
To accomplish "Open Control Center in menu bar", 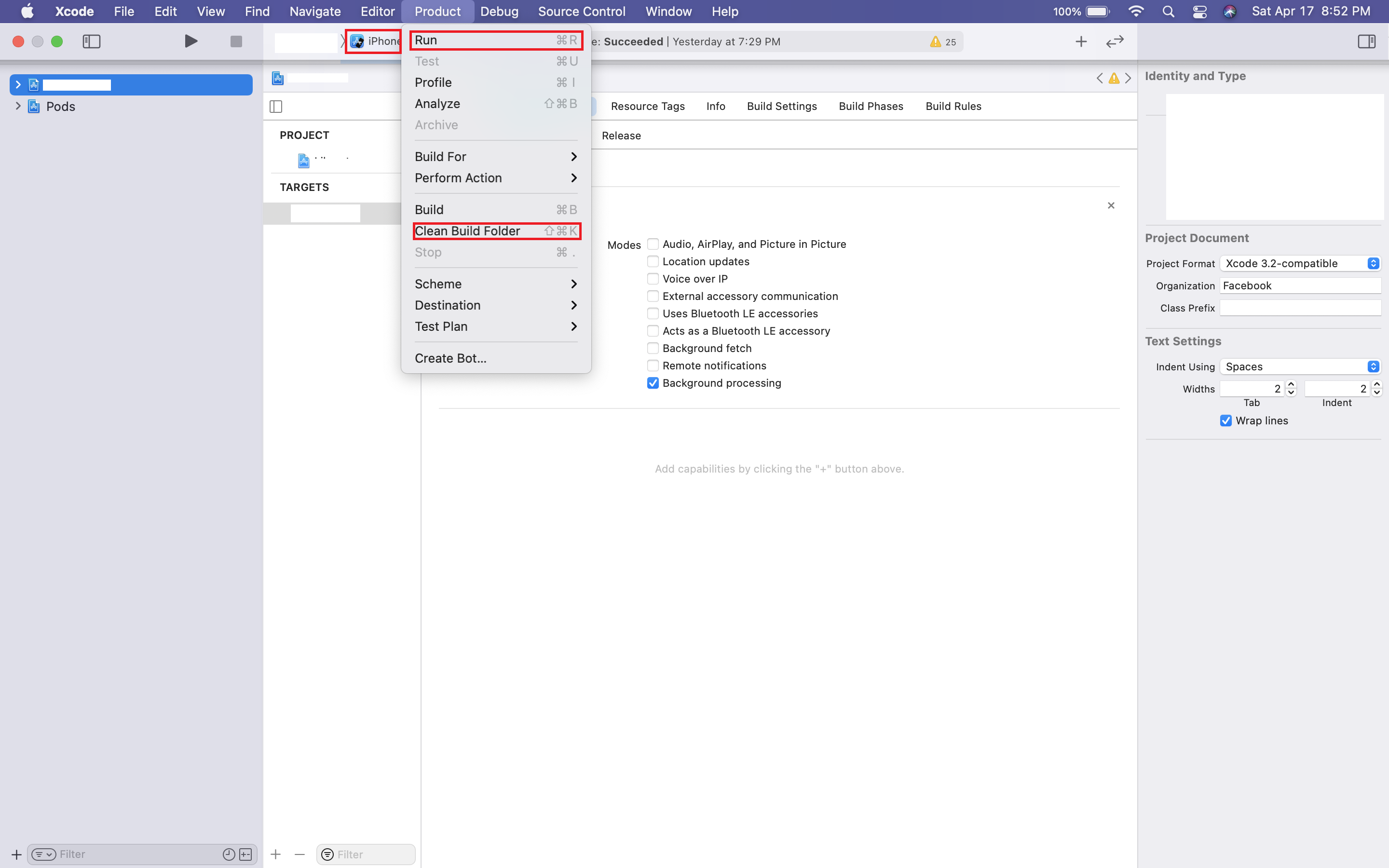I will click(x=1199, y=12).
